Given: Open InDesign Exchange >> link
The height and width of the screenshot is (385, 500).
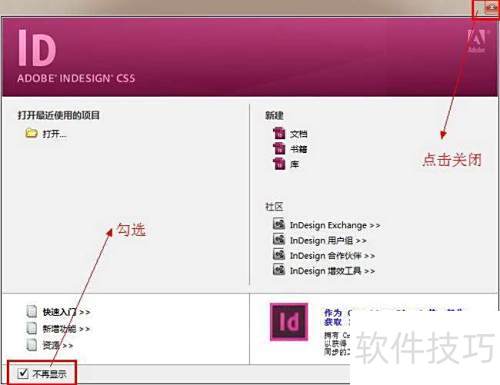Looking at the screenshot, I should point(335,225).
